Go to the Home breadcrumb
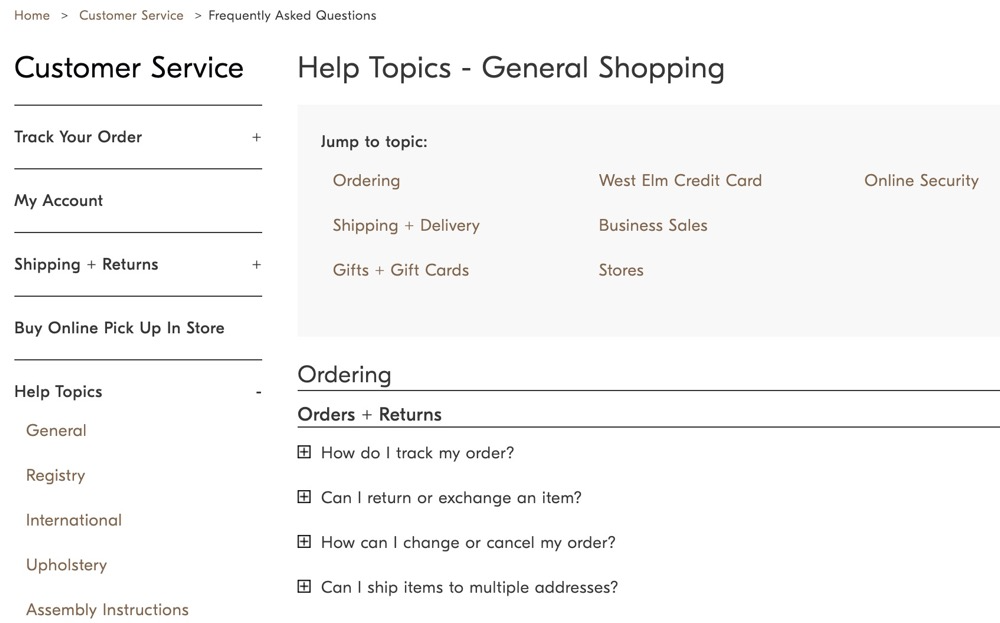The height and width of the screenshot is (623, 1000). [32, 15]
